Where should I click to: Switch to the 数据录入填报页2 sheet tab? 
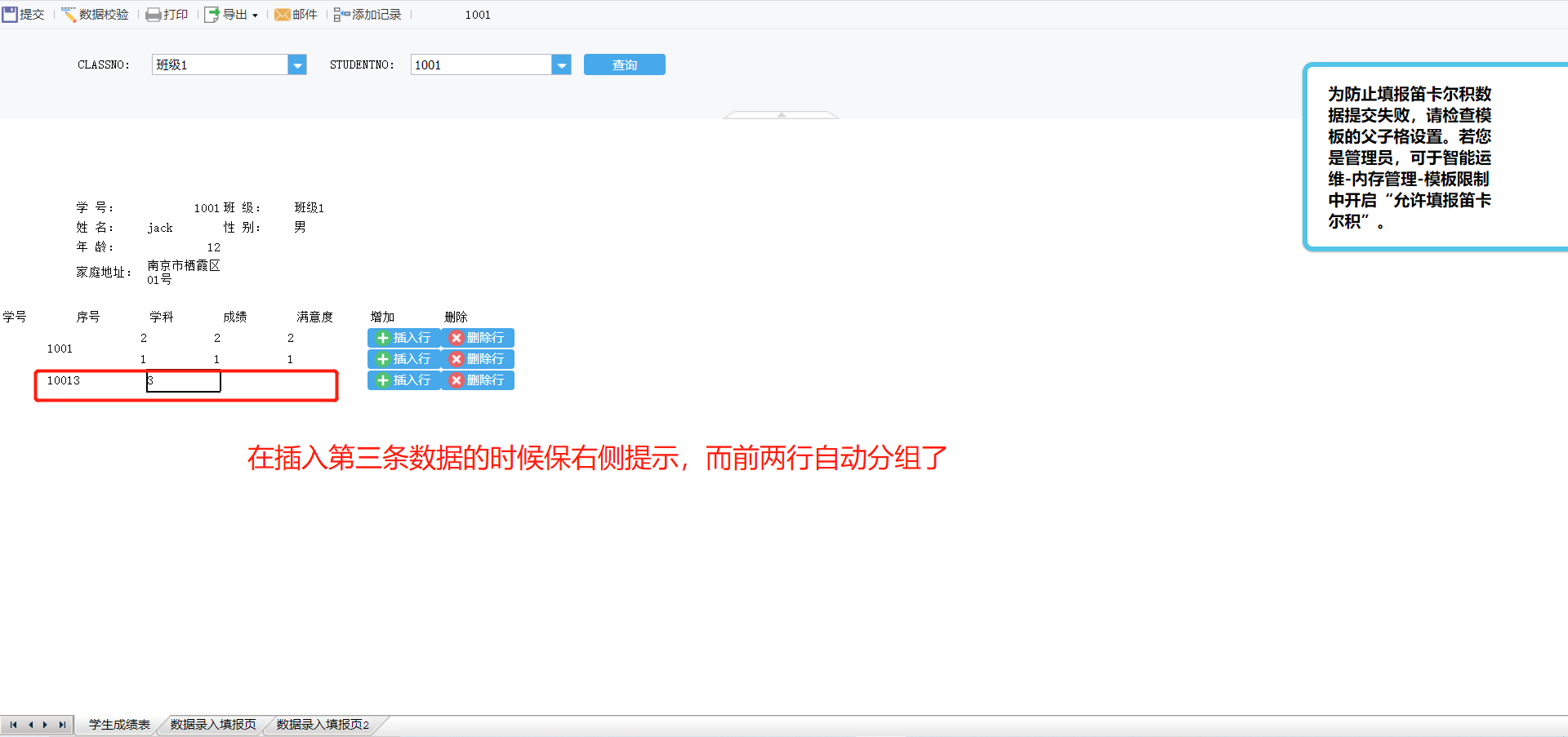[x=323, y=725]
